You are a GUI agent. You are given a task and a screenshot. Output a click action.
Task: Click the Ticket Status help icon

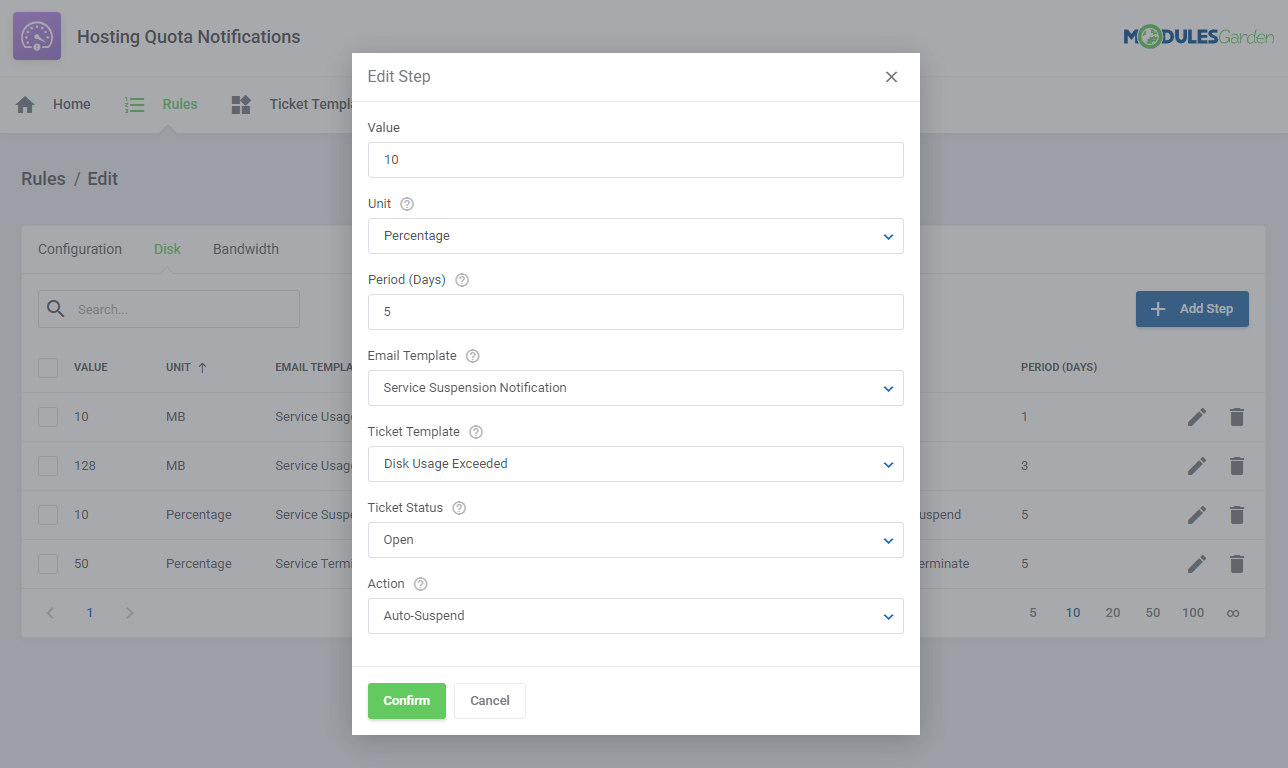click(x=458, y=507)
